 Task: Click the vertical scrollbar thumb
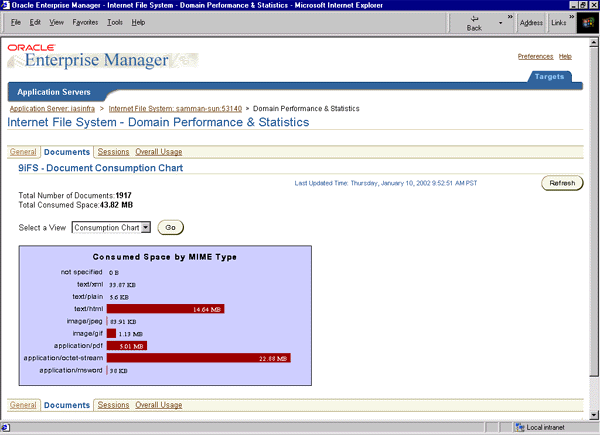coord(594,212)
